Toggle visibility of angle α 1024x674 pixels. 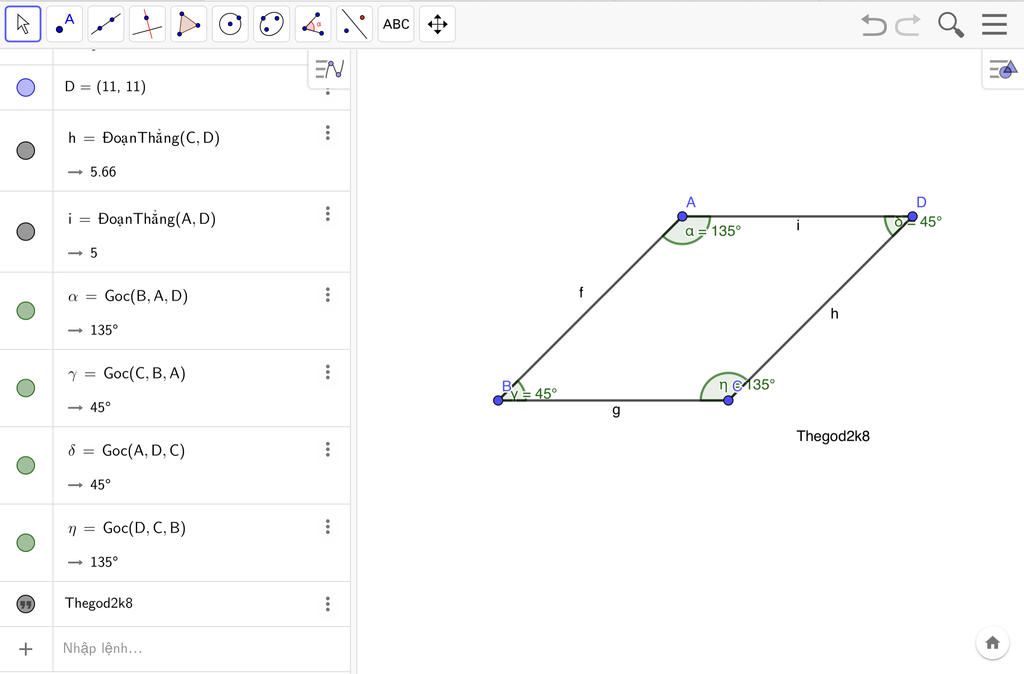25,310
